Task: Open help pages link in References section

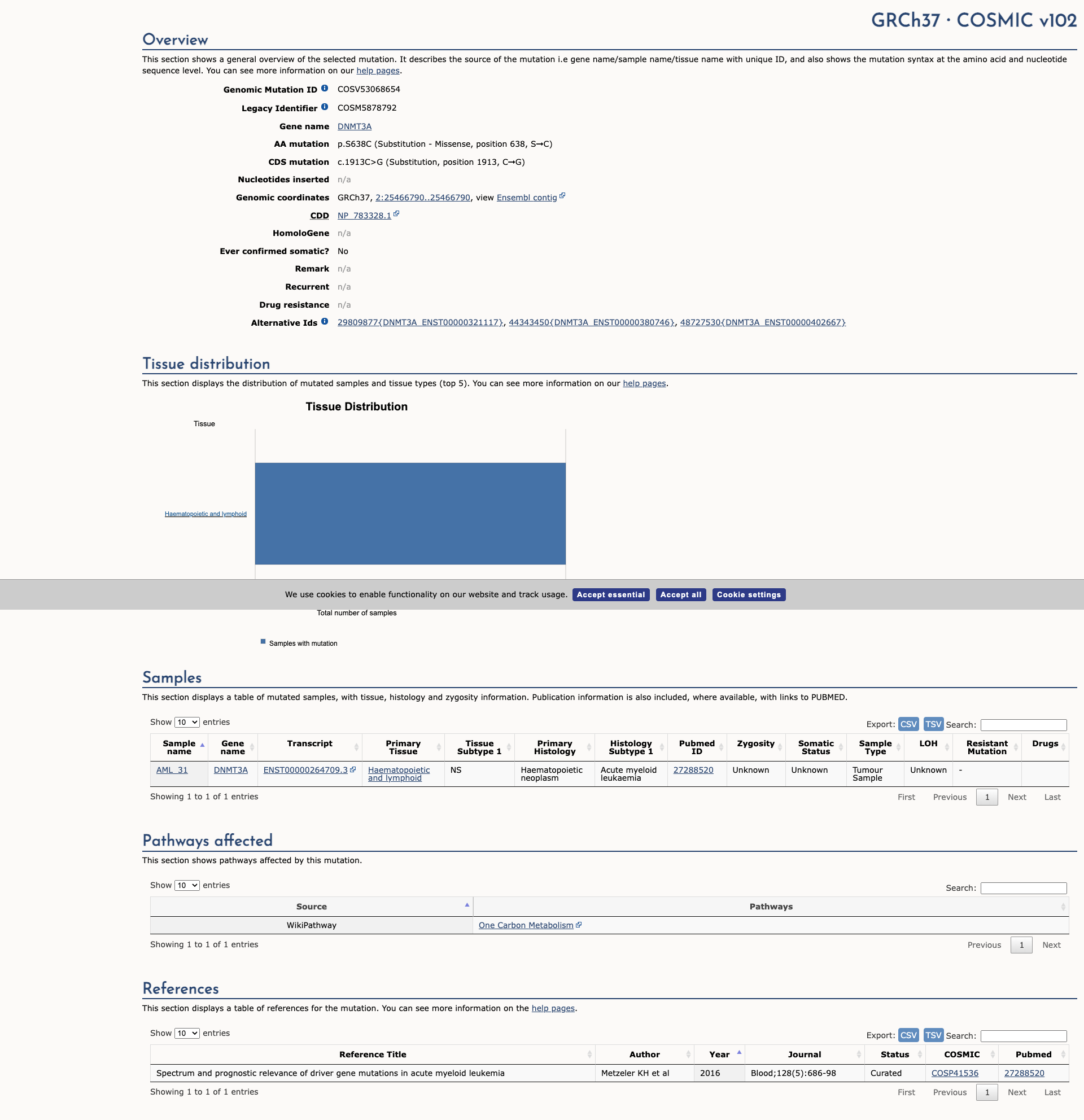Action: [x=553, y=1008]
